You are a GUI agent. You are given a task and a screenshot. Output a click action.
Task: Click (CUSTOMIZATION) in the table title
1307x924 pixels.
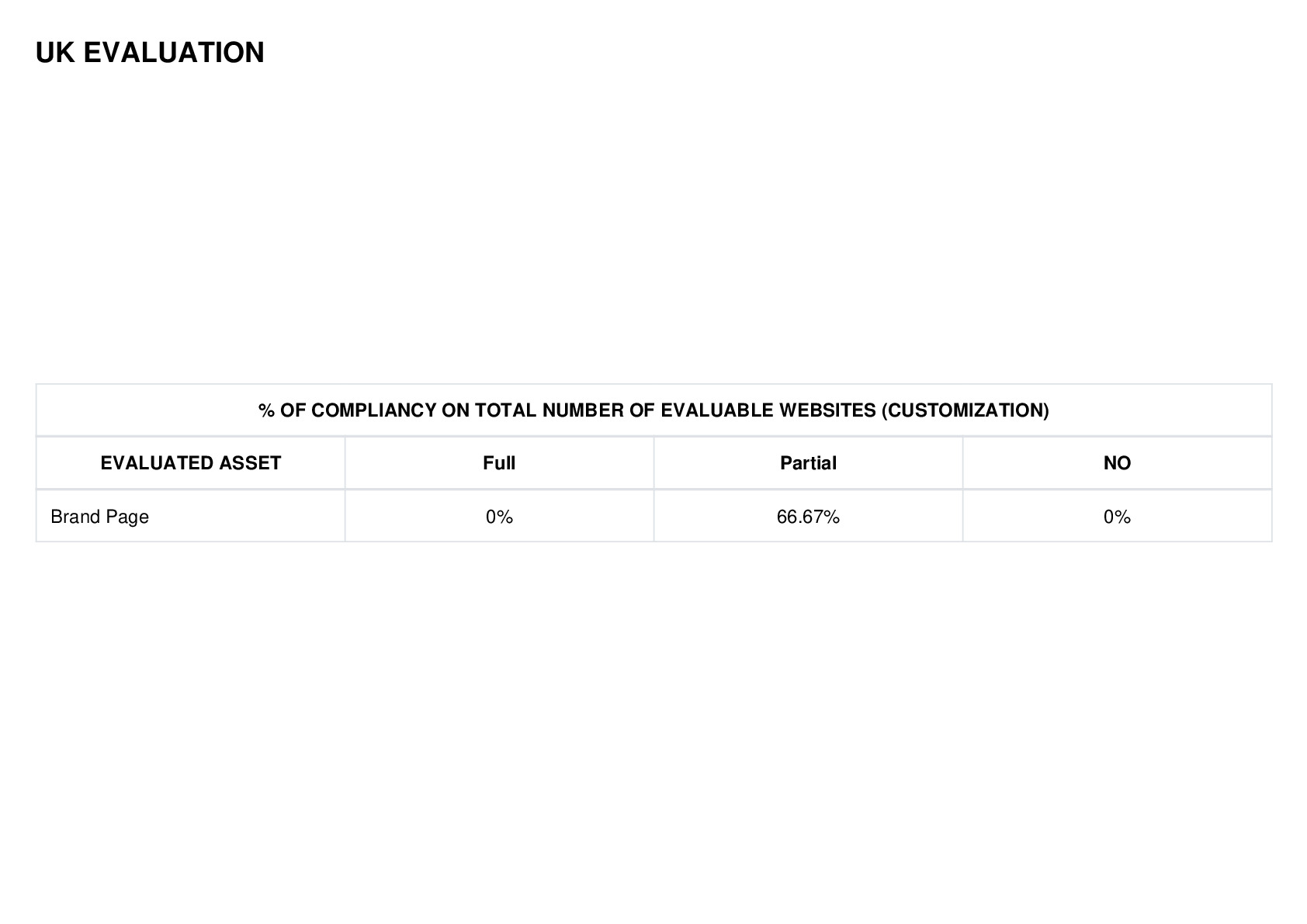click(965, 410)
